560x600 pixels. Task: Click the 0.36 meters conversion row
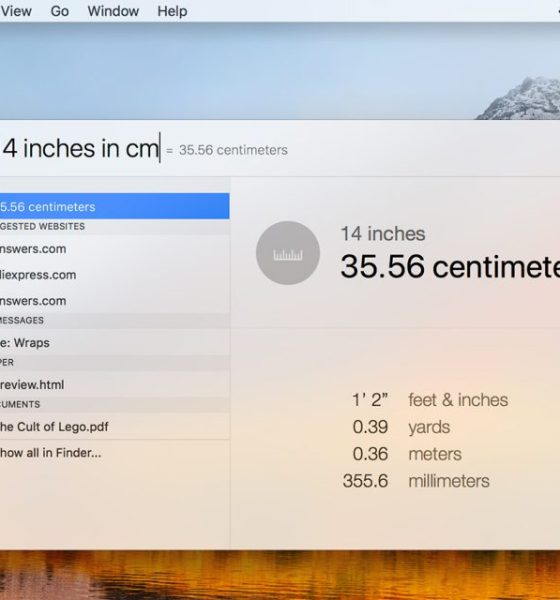pyautogui.click(x=407, y=454)
